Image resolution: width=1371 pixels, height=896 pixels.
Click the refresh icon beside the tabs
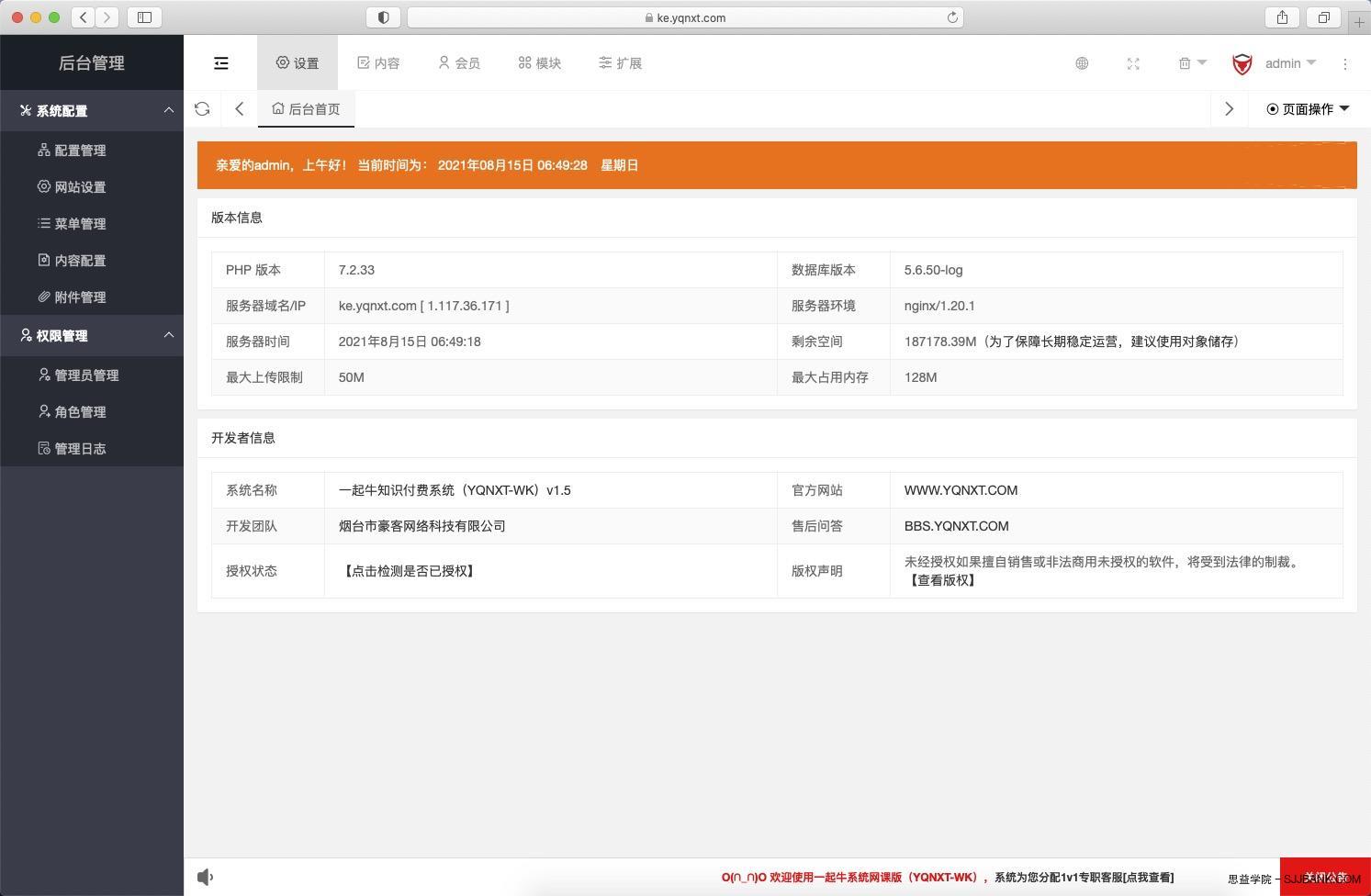(x=202, y=109)
